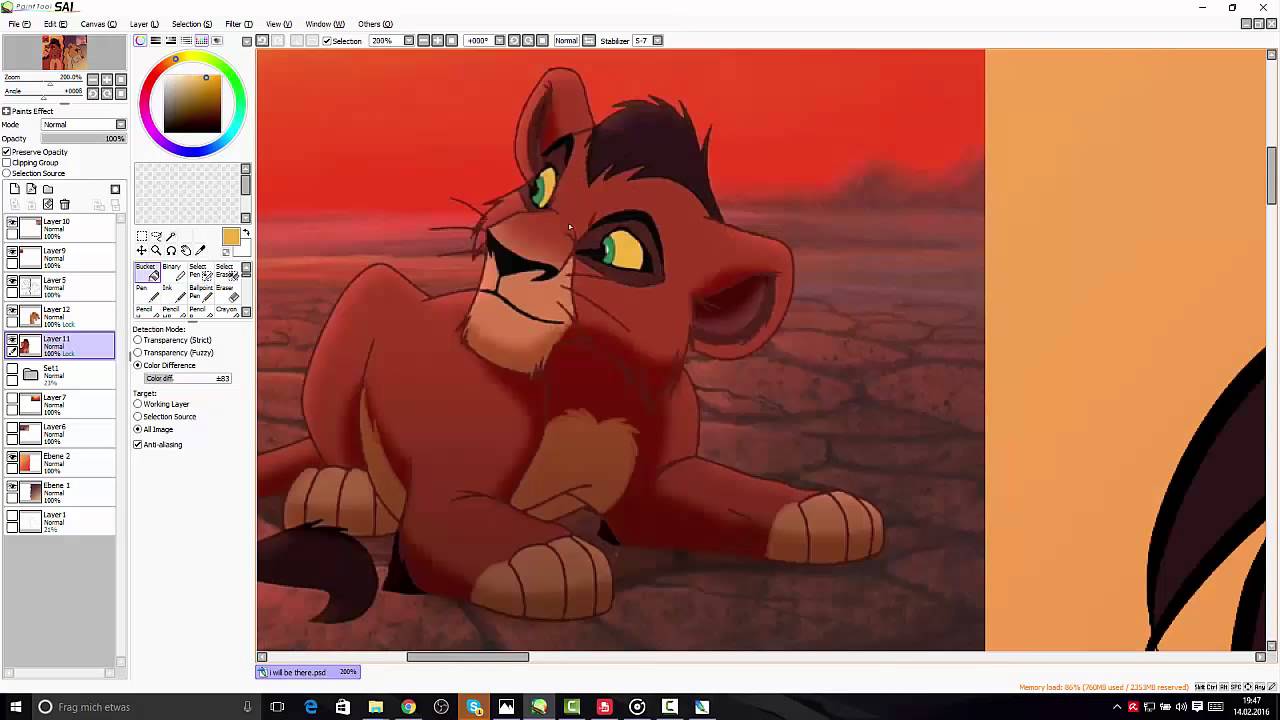This screenshot has width=1280, height=720.
Task: Open the File menu
Action: 19,24
